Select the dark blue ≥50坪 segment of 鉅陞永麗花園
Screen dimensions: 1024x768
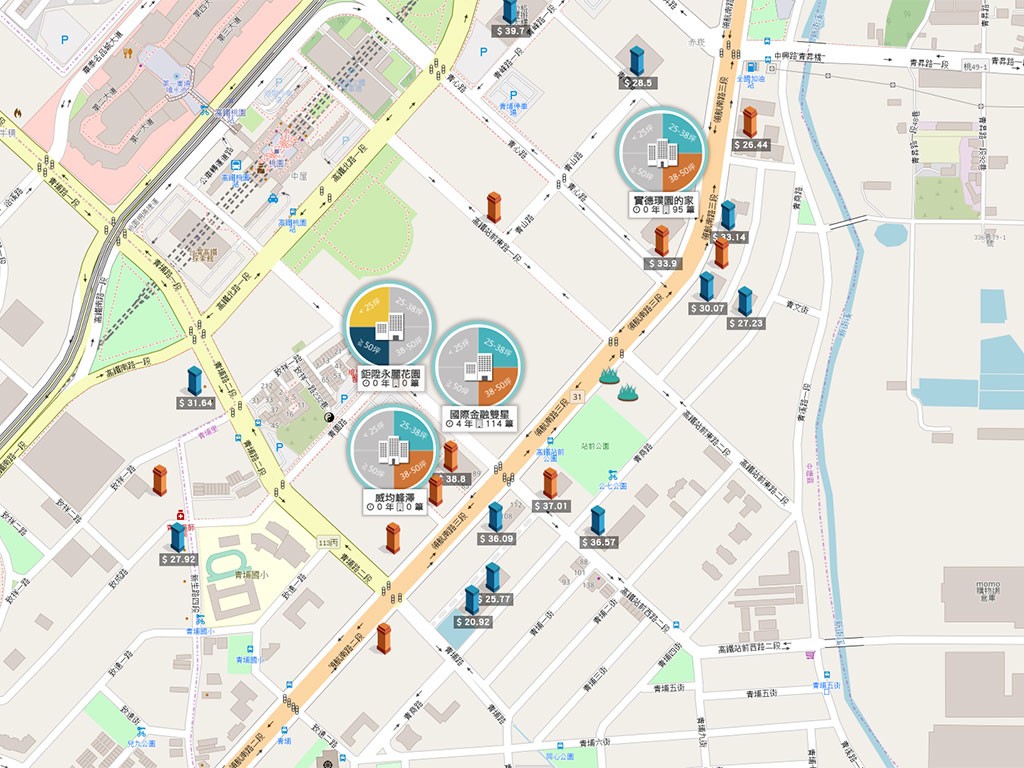(370, 345)
